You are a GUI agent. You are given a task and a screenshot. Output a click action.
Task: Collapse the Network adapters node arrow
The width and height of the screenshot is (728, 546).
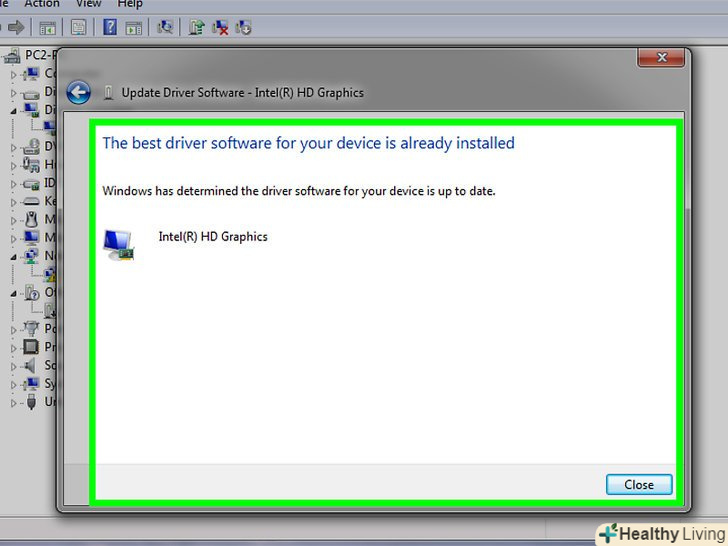(x=13, y=257)
